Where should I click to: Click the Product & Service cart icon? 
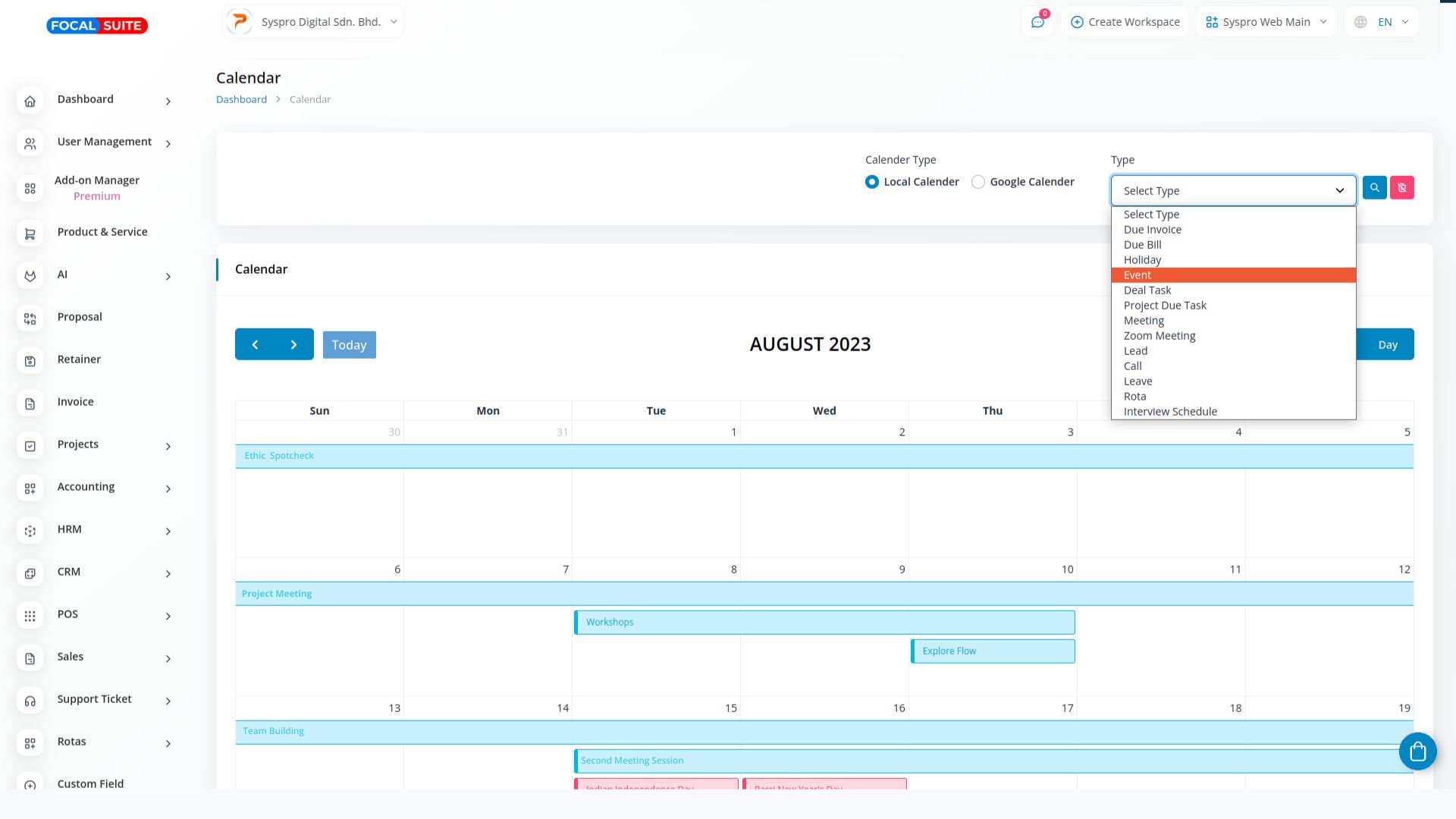30,234
